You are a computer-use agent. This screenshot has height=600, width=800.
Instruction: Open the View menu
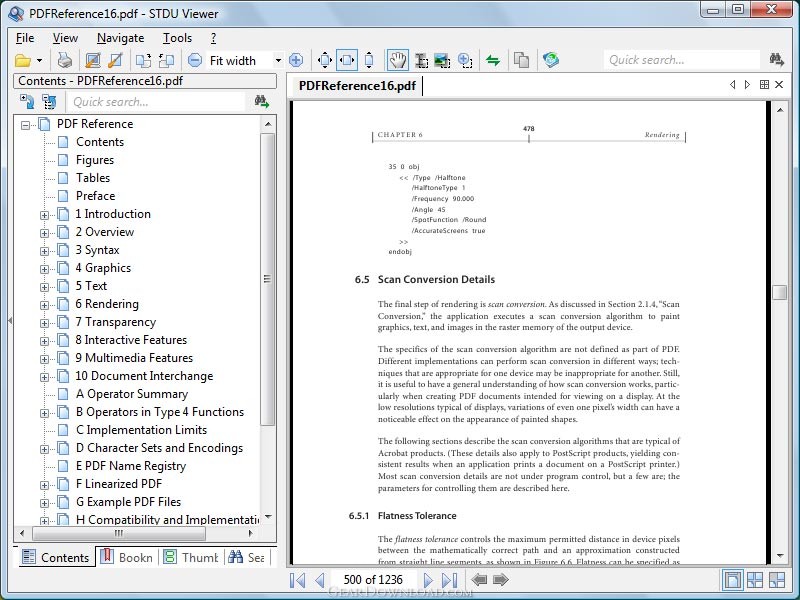(x=65, y=38)
